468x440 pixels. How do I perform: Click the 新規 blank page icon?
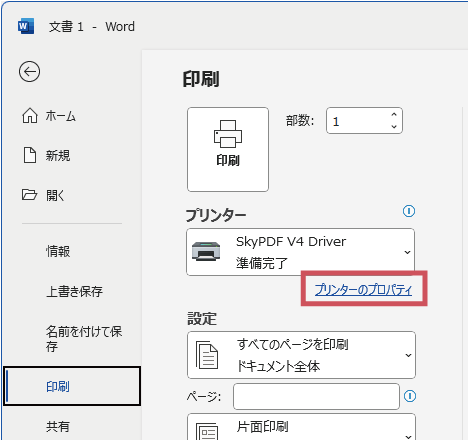pyautogui.click(x=30, y=155)
